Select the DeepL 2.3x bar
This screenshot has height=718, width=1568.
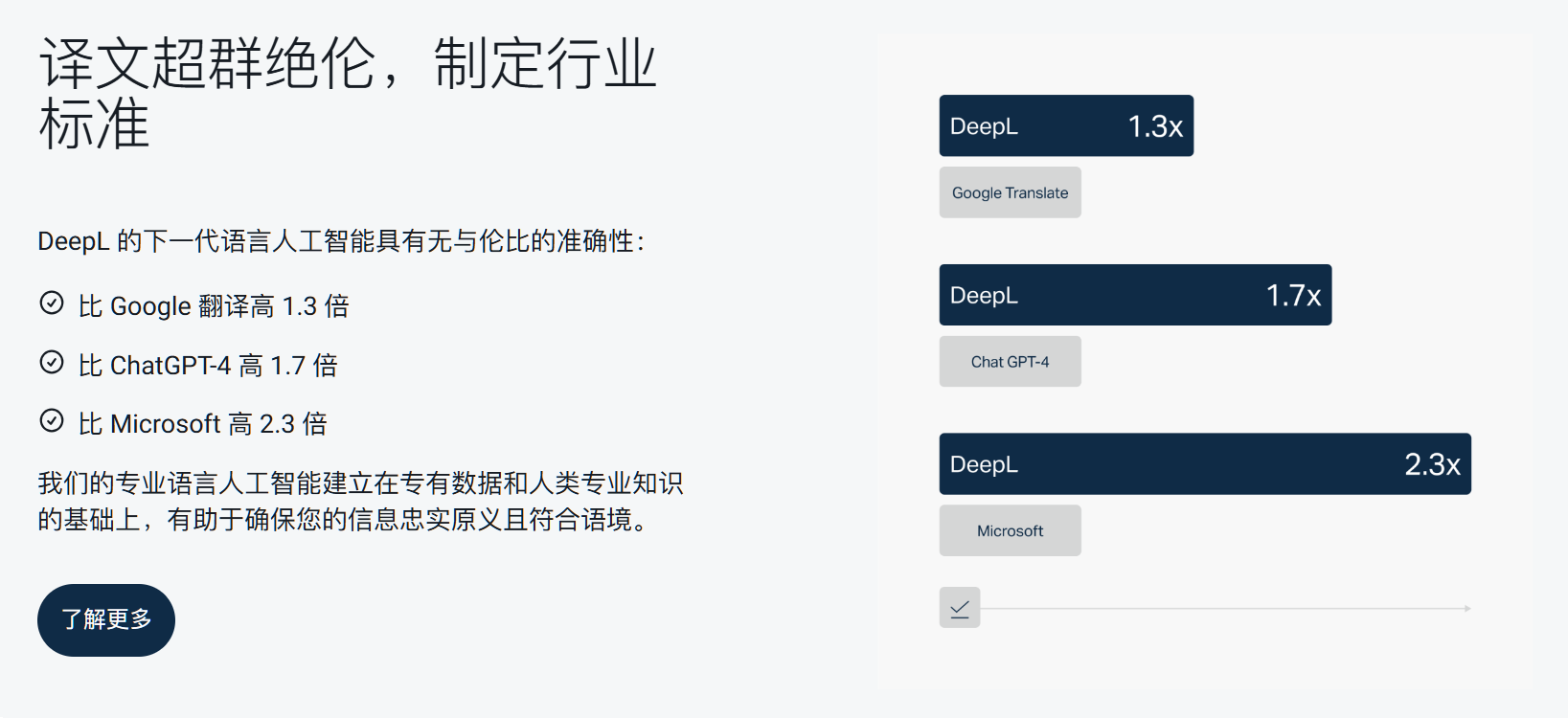[1205, 464]
